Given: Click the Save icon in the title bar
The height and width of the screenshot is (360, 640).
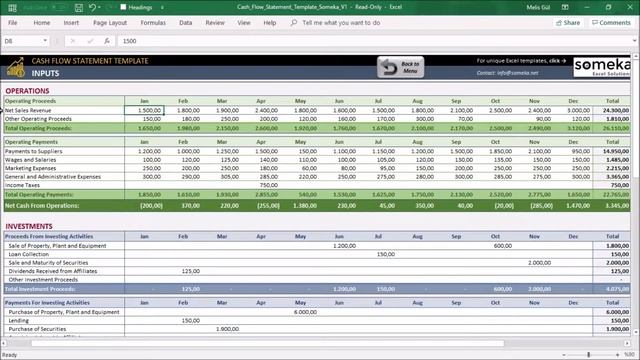Looking at the screenshot, I should point(79,7).
